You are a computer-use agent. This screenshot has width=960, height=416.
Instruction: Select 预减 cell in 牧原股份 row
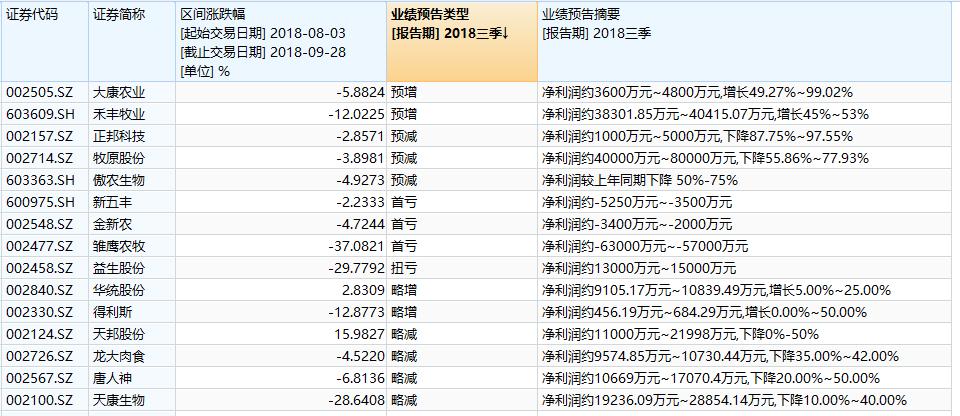coord(462,159)
